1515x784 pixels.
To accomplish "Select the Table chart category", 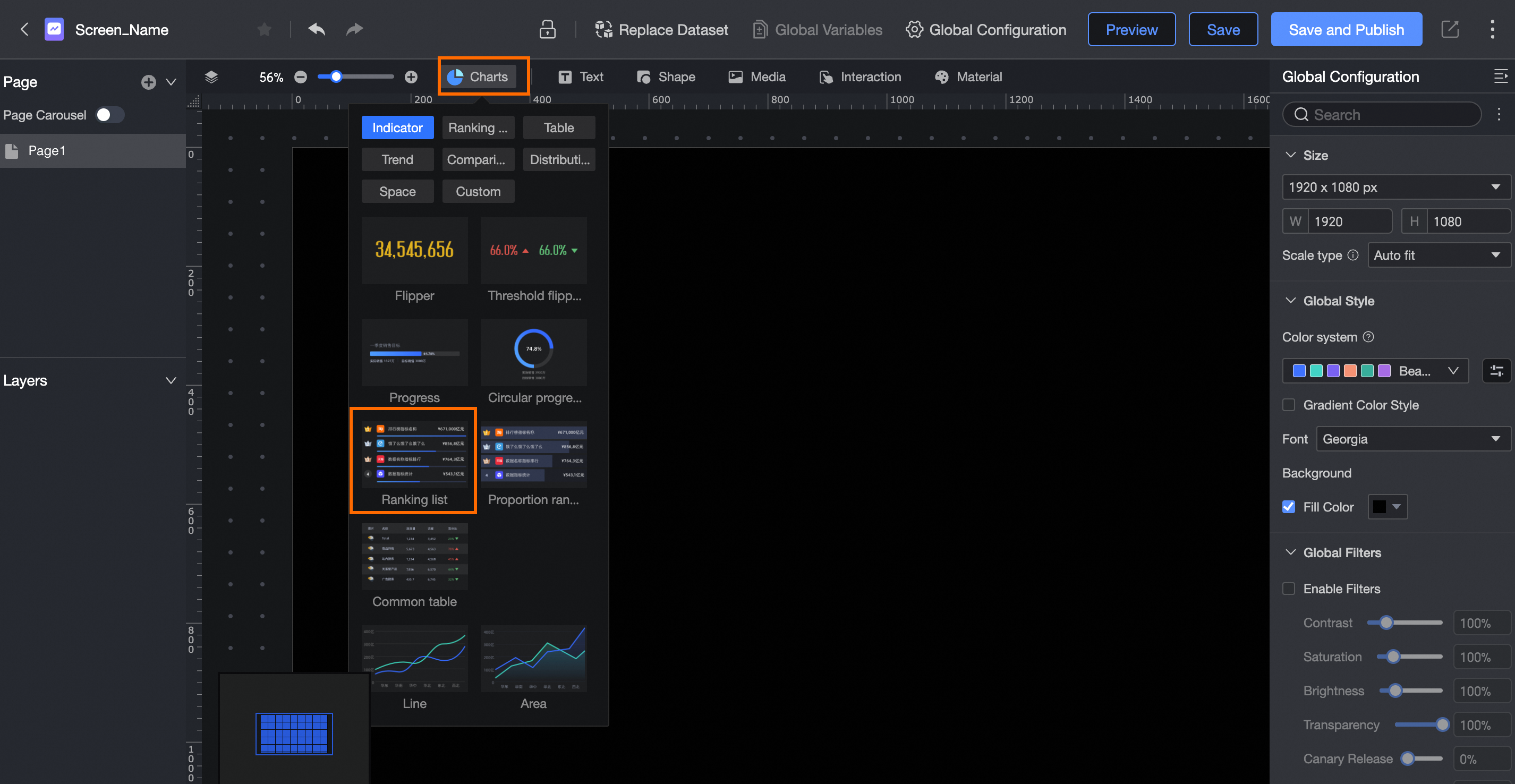I will 558,127.
